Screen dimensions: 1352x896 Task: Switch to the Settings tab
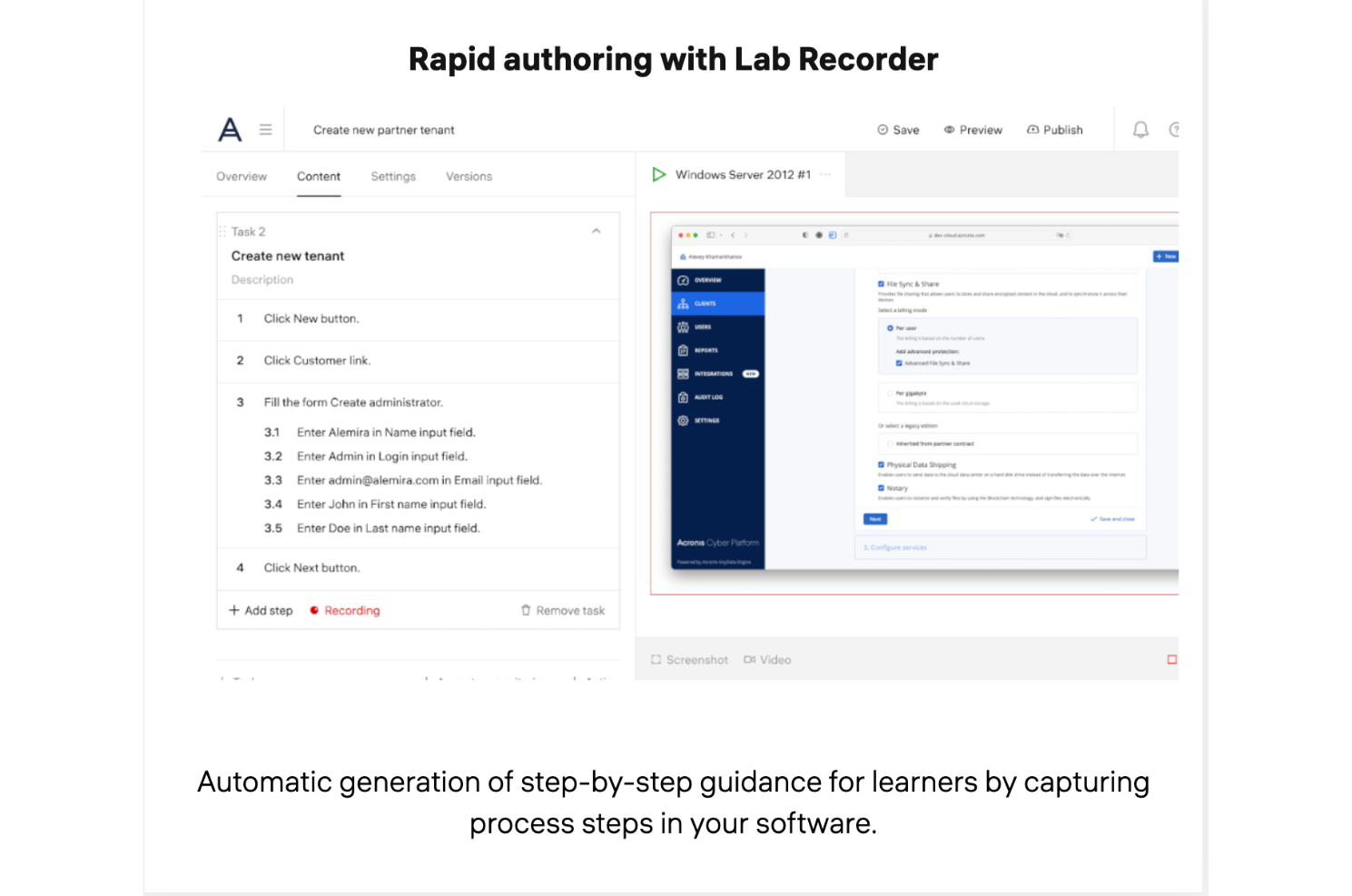click(x=393, y=176)
